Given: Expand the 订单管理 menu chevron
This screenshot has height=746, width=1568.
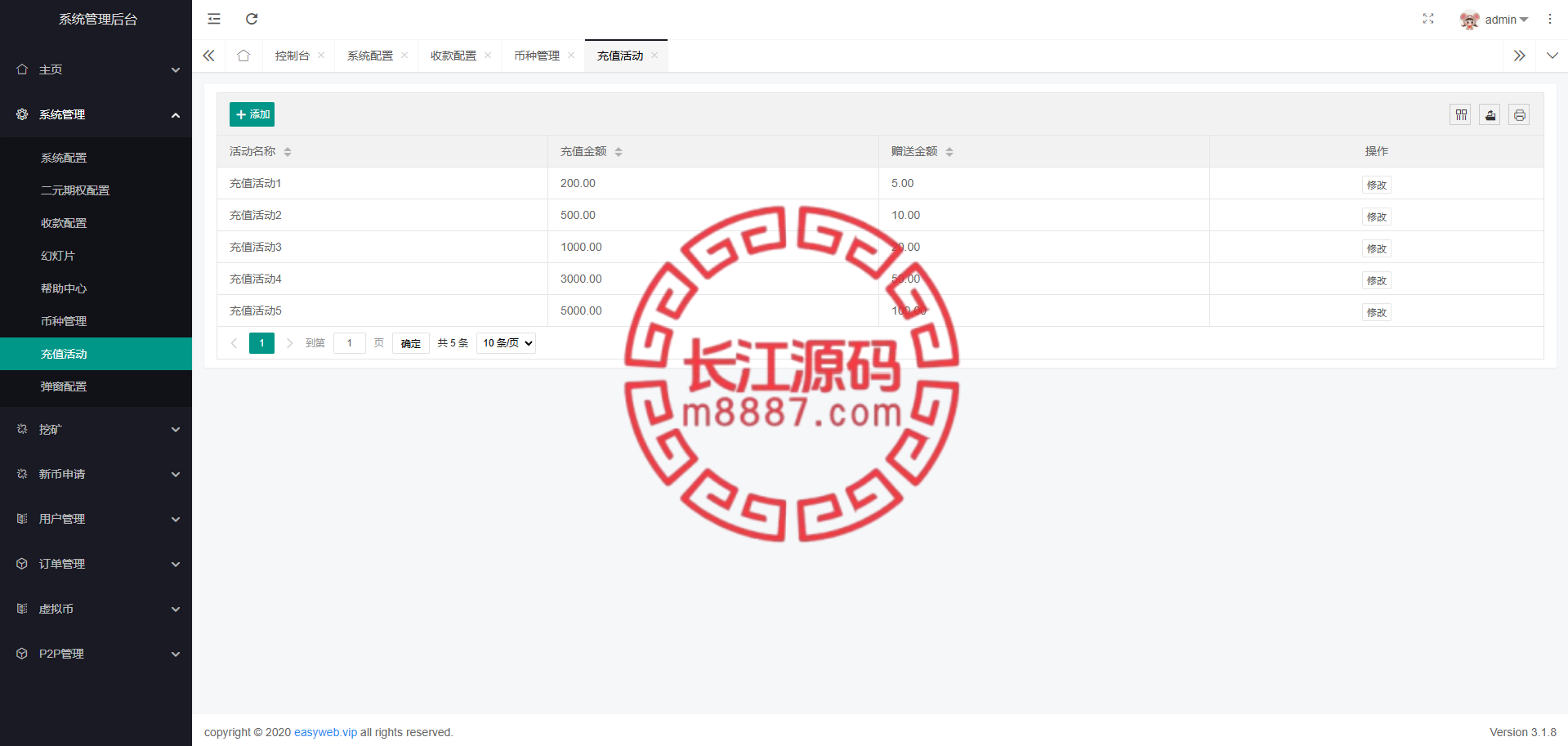Looking at the screenshot, I should (176, 565).
